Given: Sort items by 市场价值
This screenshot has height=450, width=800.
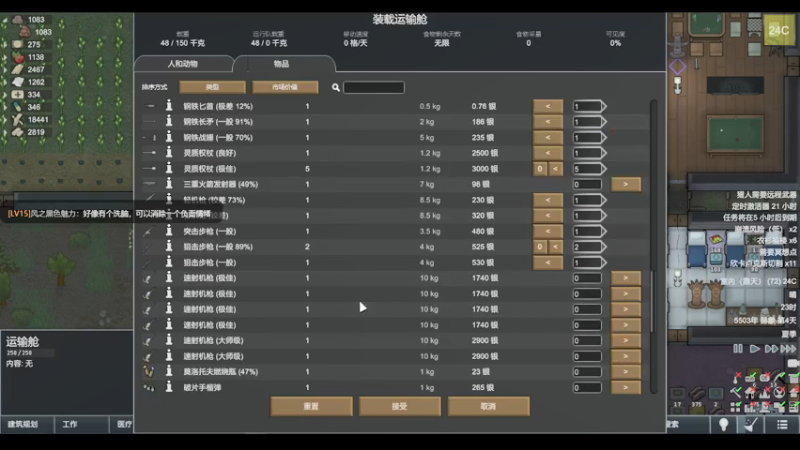Looking at the screenshot, I should 285,87.
